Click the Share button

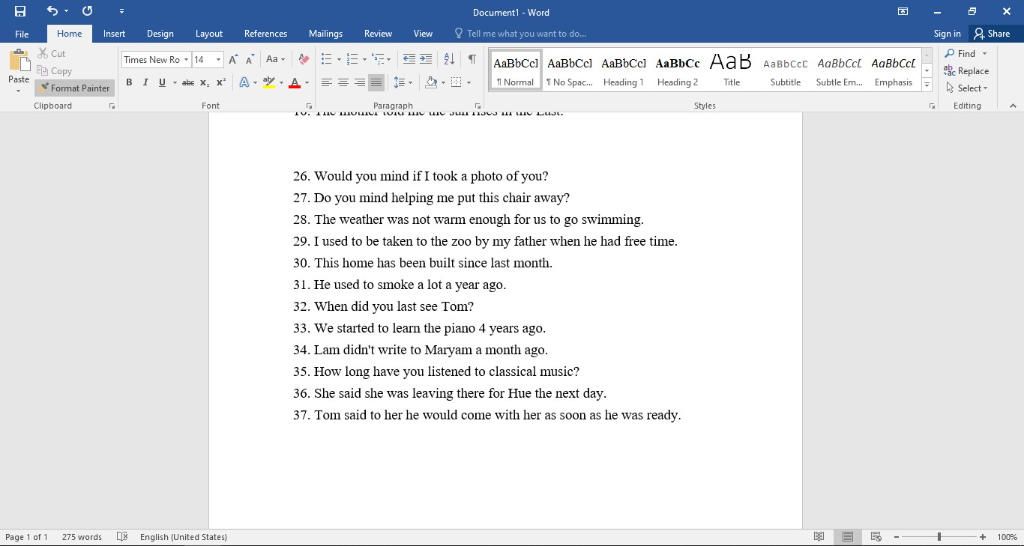pos(992,34)
